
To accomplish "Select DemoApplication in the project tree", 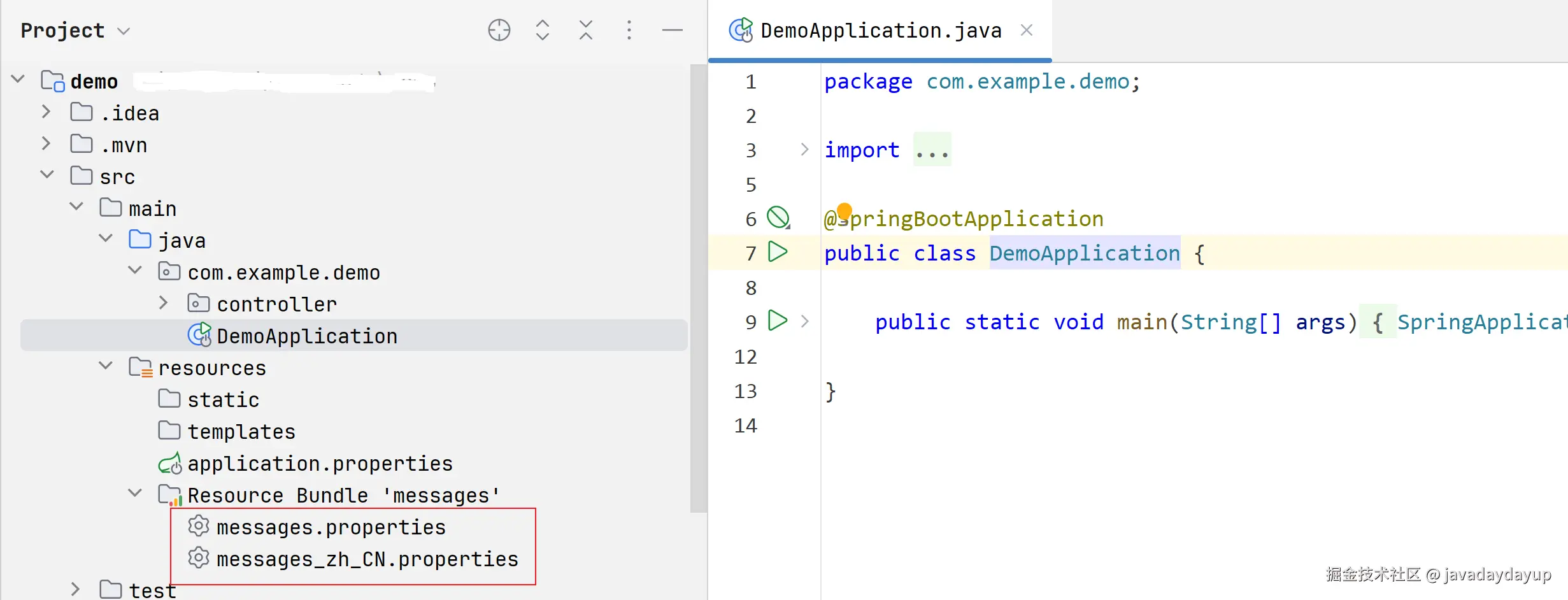I will (x=307, y=336).
